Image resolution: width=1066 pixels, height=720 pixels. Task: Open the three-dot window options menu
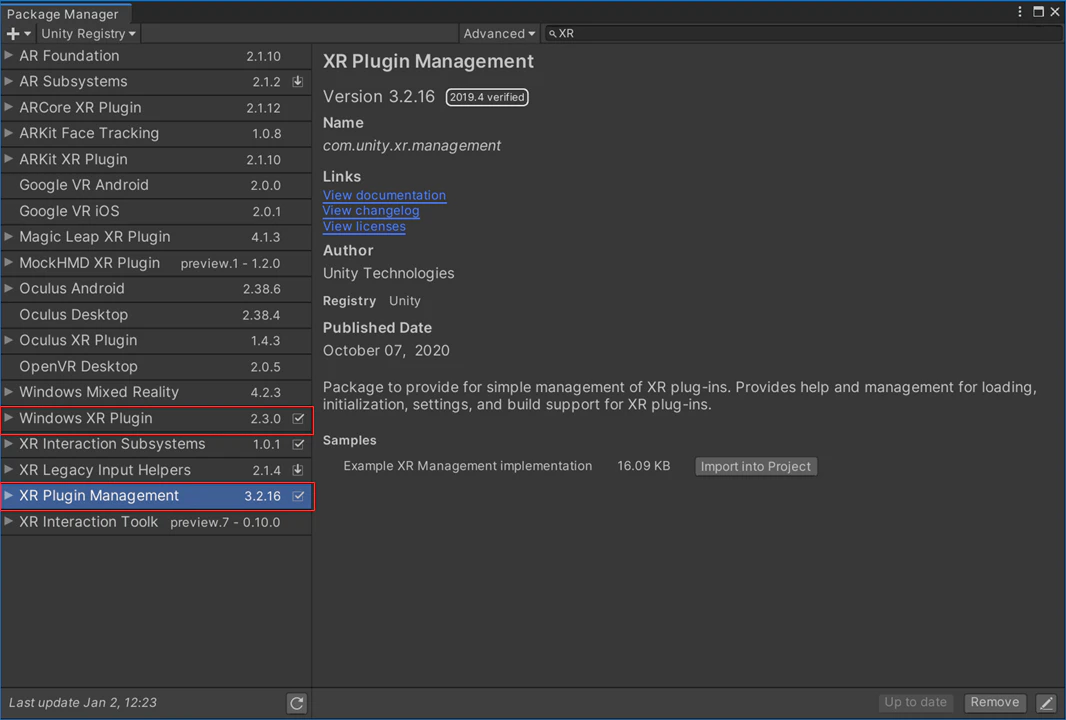[1020, 12]
